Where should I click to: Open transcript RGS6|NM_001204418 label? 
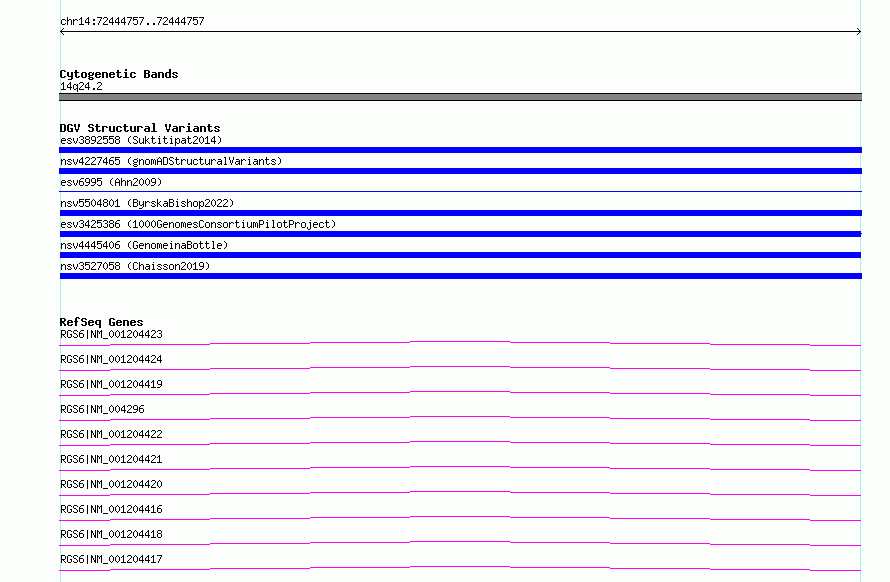[111, 534]
